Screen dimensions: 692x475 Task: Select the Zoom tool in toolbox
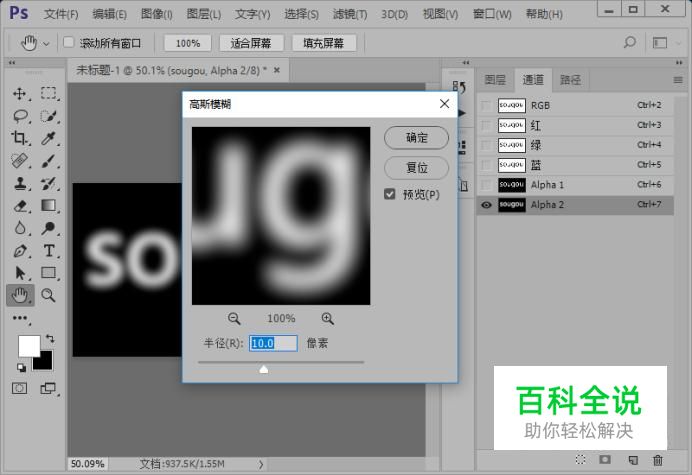point(49,295)
